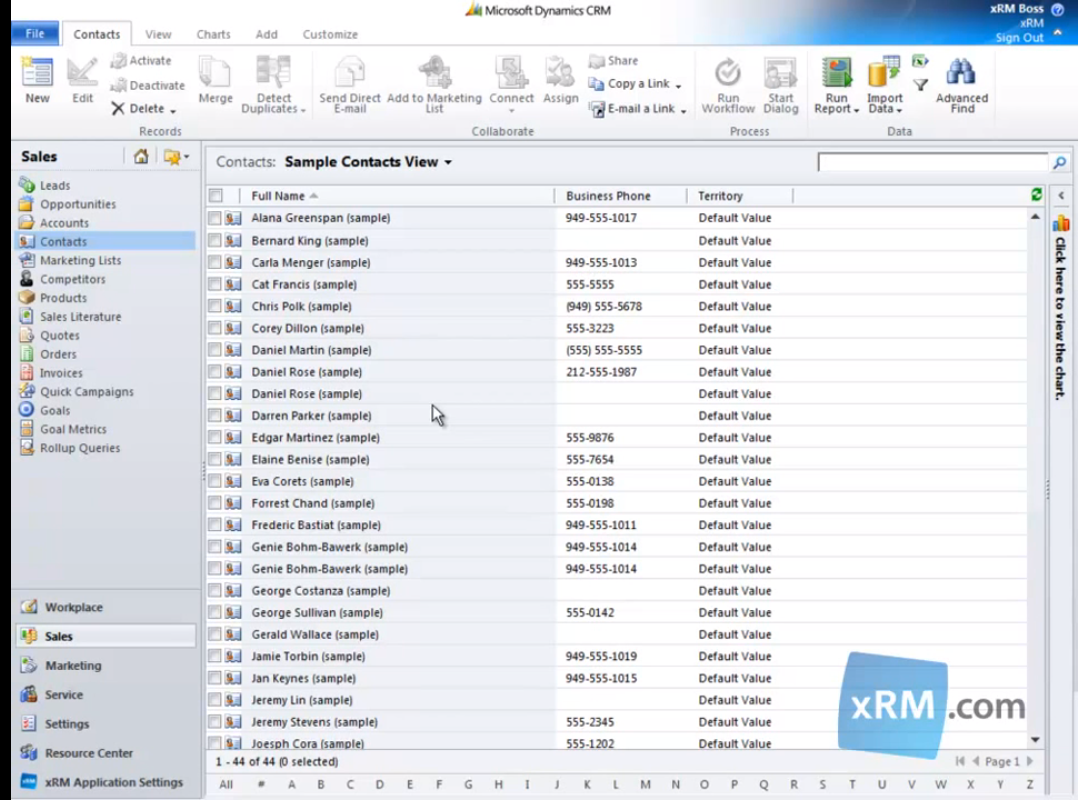Switch to the View ribbon tab
1078x800 pixels.
click(x=158, y=34)
